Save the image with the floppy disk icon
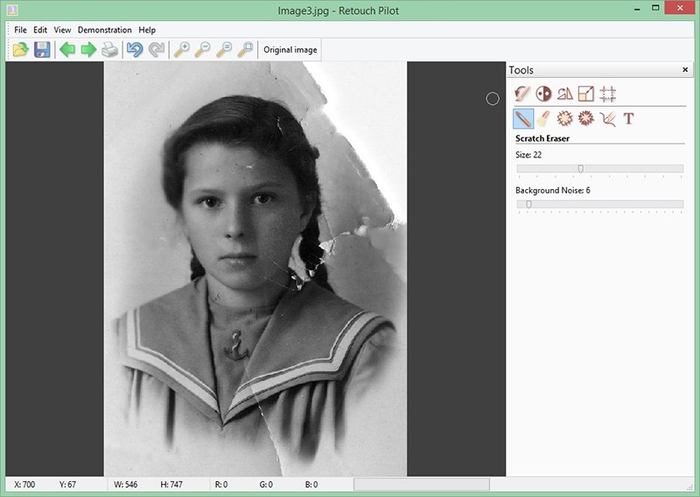 pos(42,50)
